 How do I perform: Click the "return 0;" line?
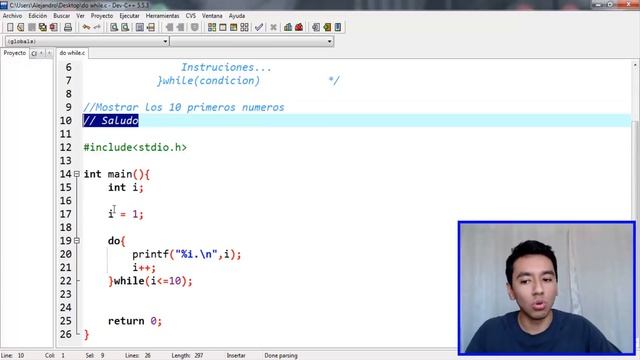tap(135, 321)
